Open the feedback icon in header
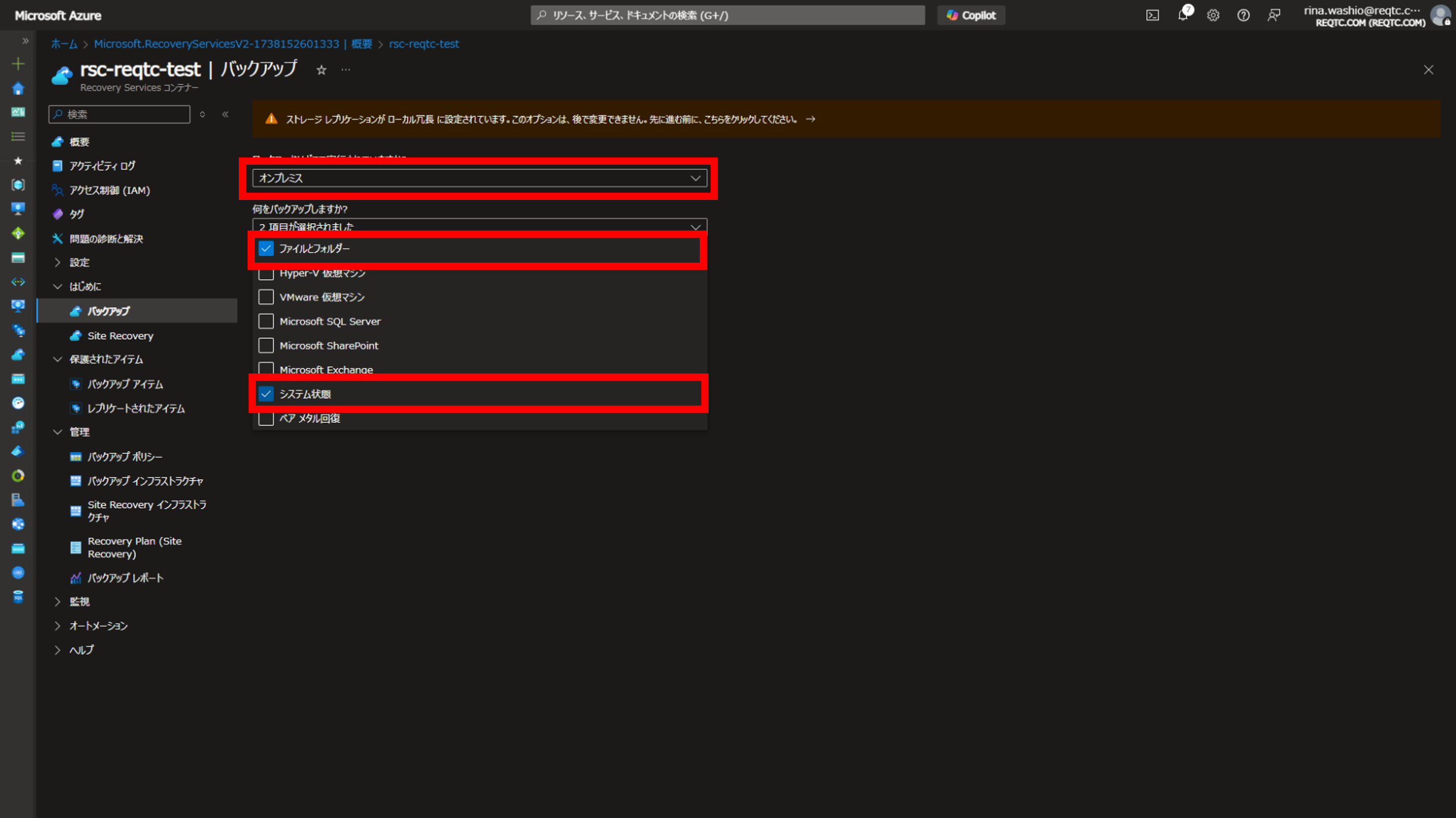The image size is (1456, 818). [1274, 15]
